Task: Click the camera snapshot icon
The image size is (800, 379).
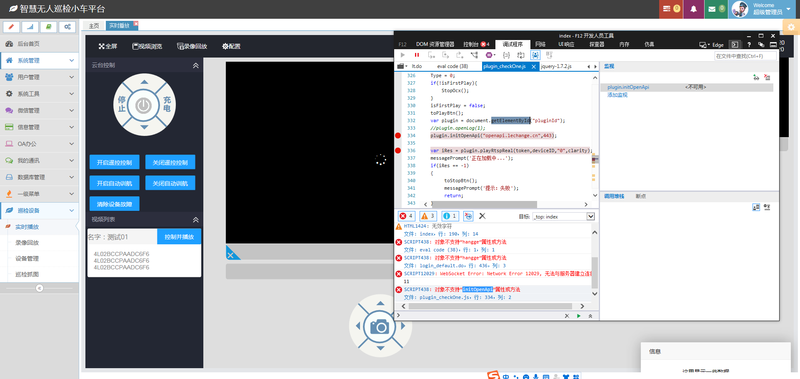Action: 380,326
